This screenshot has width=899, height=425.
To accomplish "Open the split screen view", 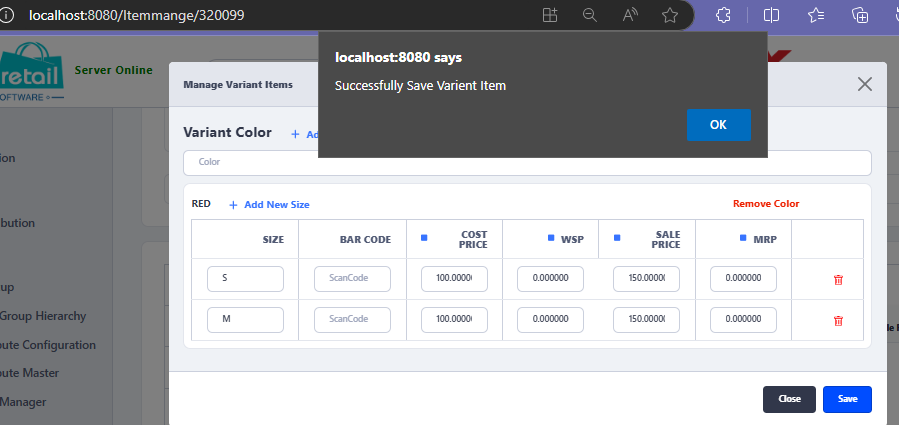I will [772, 16].
